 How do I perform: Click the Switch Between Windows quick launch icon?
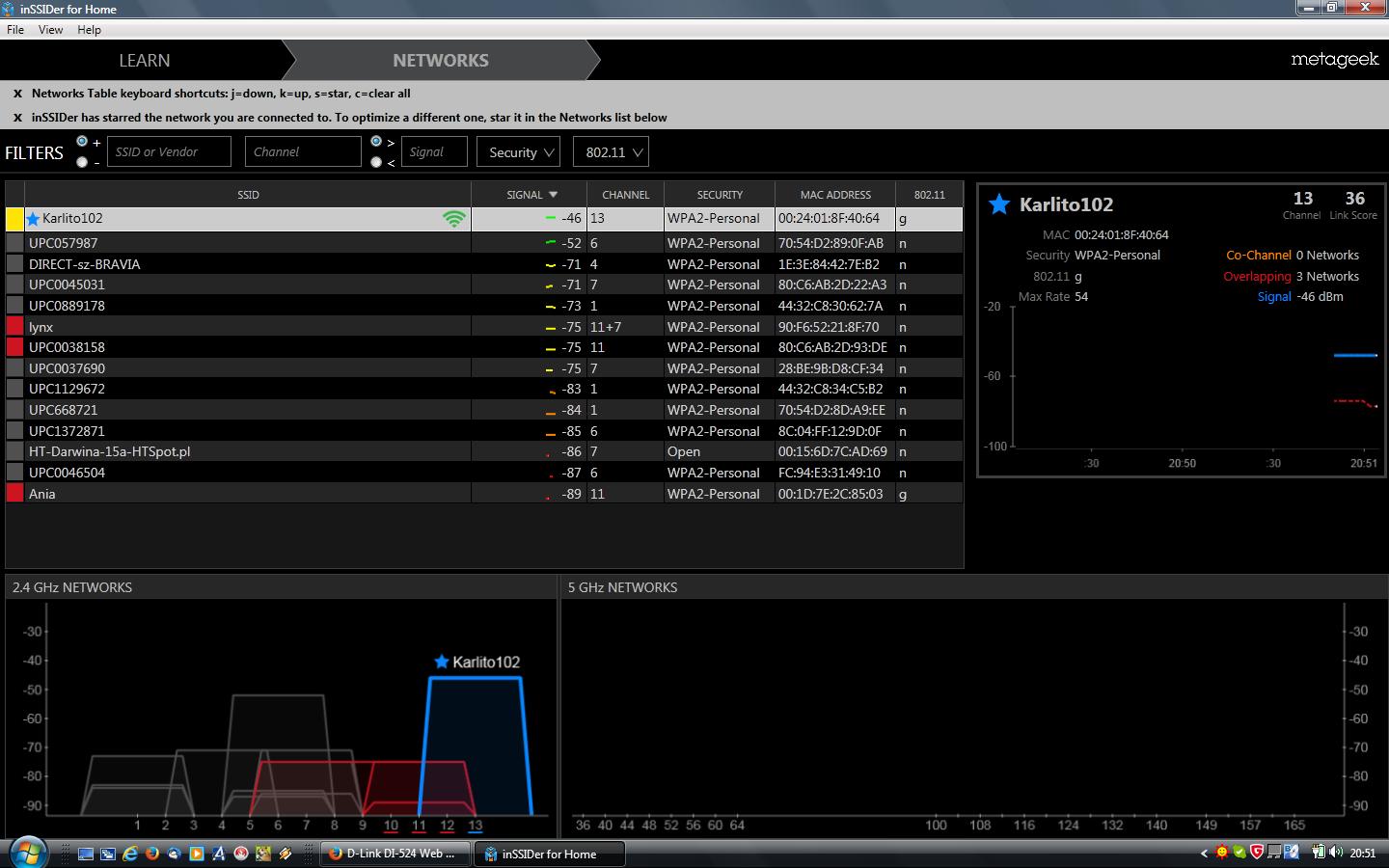pyautogui.click(x=108, y=854)
